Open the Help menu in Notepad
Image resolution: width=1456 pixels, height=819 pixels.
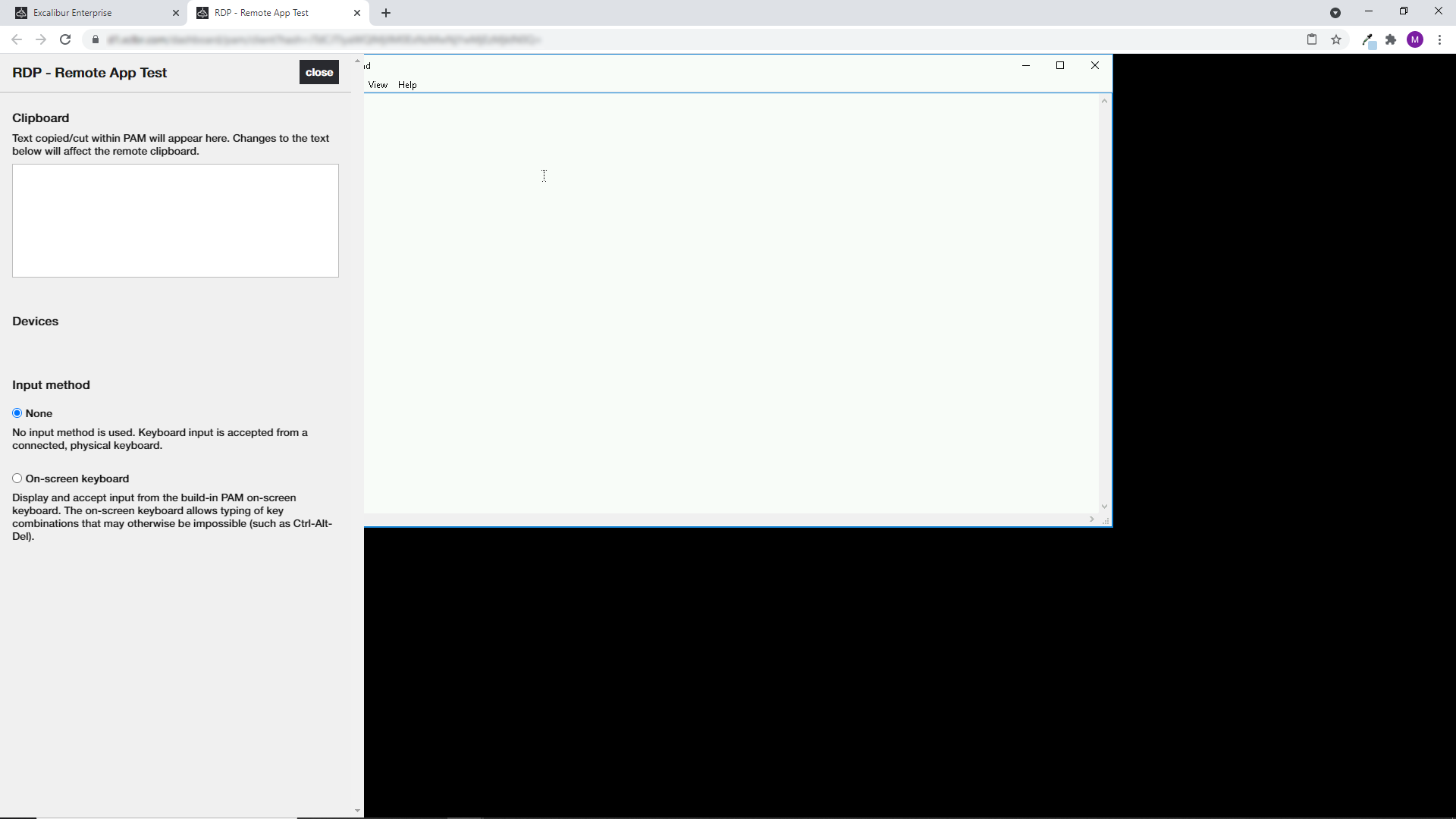pyautogui.click(x=407, y=85)
